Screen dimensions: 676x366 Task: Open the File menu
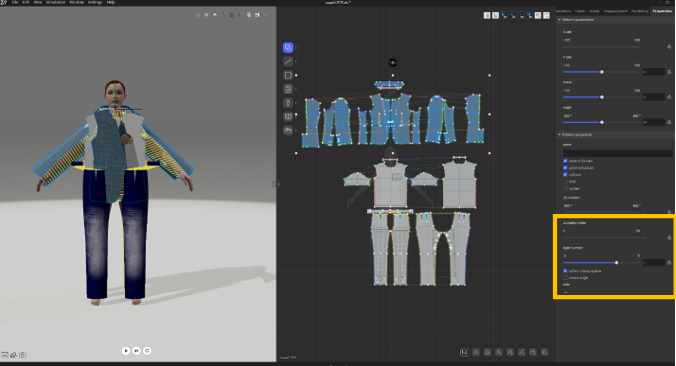click(x=15, y=2)
